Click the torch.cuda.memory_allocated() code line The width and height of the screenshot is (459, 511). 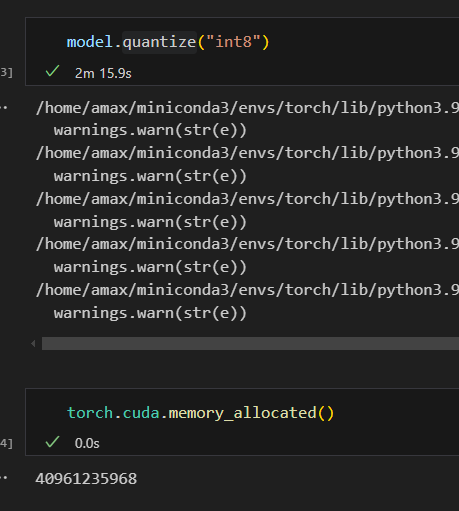200,413
